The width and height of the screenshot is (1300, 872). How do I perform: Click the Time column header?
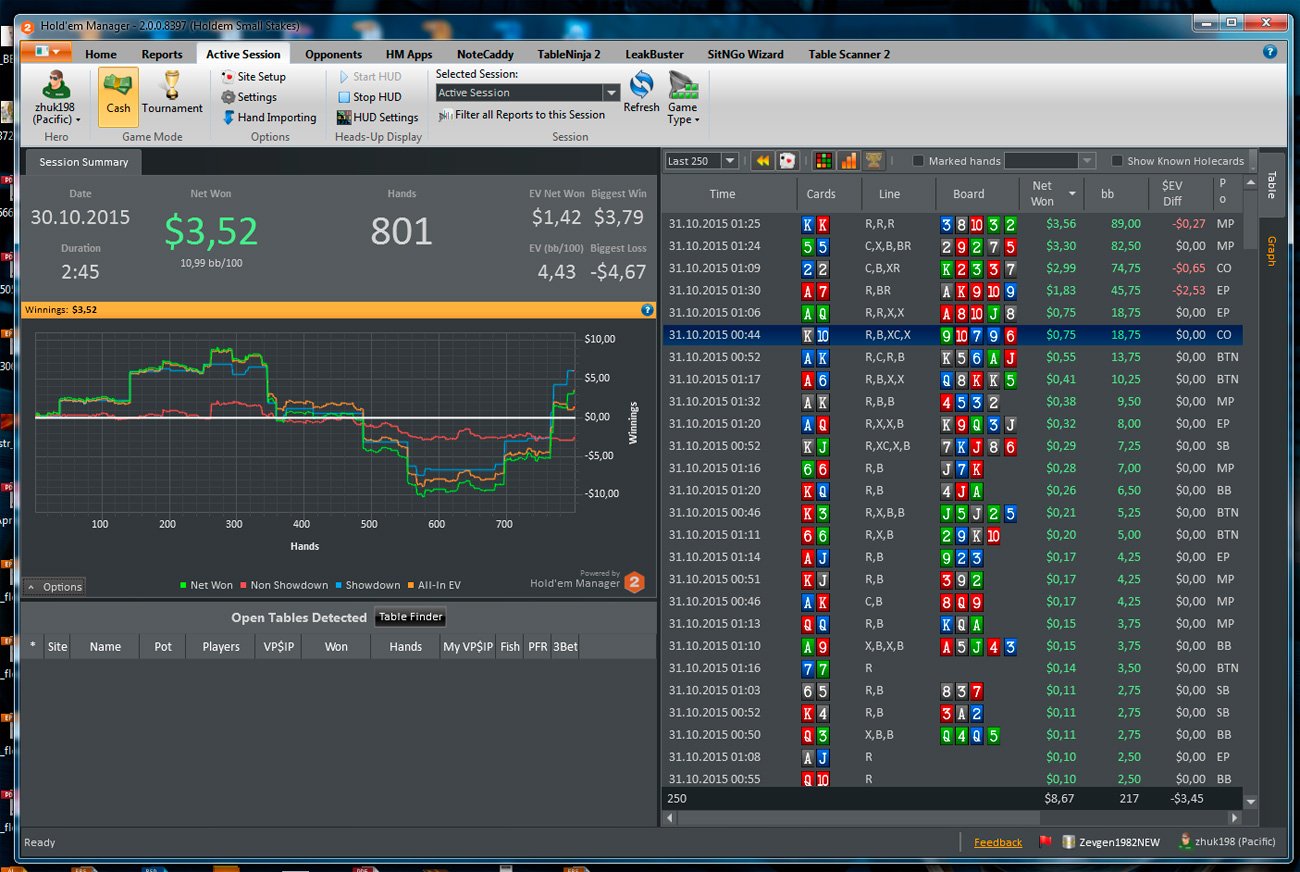pos(722,194)
